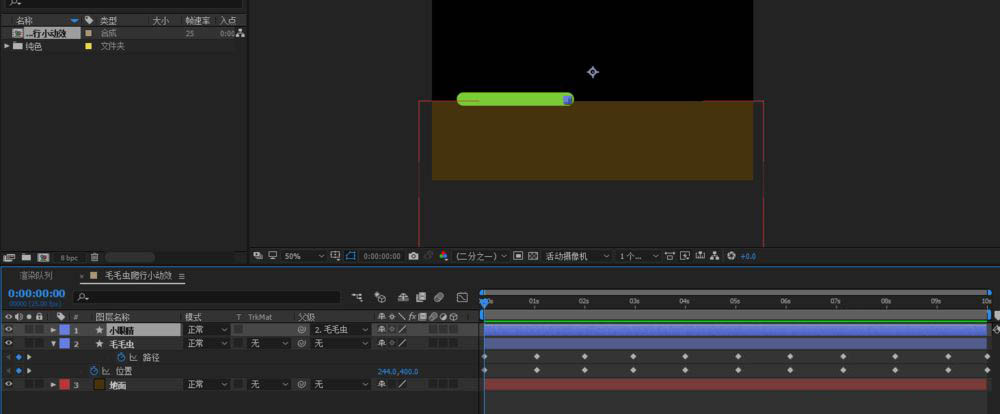
Task: Toggle Draft 3D in the timeline
Action: tap(380, 297)
